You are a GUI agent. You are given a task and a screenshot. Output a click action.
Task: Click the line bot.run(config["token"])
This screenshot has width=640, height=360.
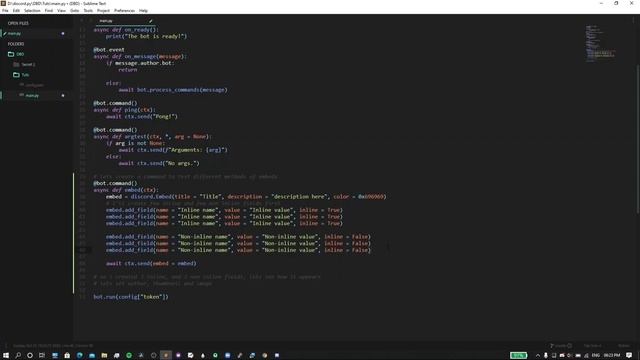131,297
